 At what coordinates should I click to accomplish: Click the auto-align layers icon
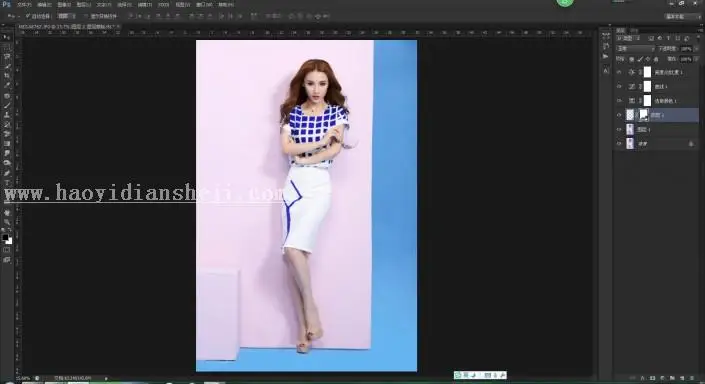pyautogui.click(x=254, y=16)
